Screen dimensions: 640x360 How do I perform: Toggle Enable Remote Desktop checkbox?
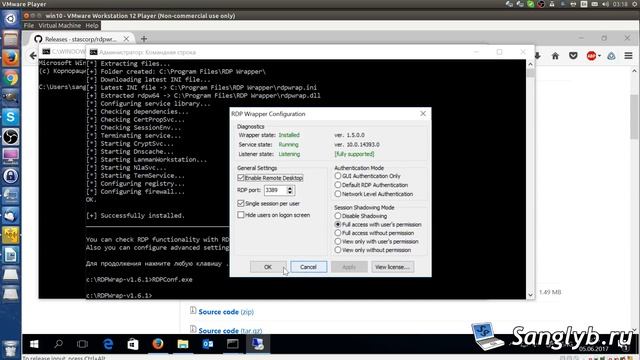(241, 178)
